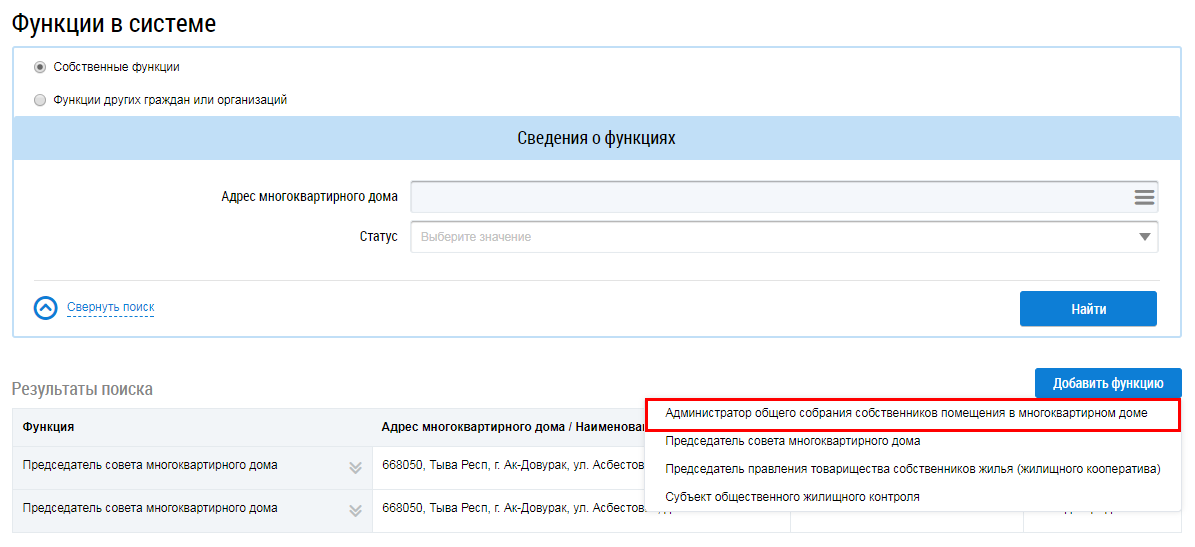The width and height of the screenshot is (1195, 547).
Task: Expand the first row's double-chevron icon
Action: pos(354,466)
